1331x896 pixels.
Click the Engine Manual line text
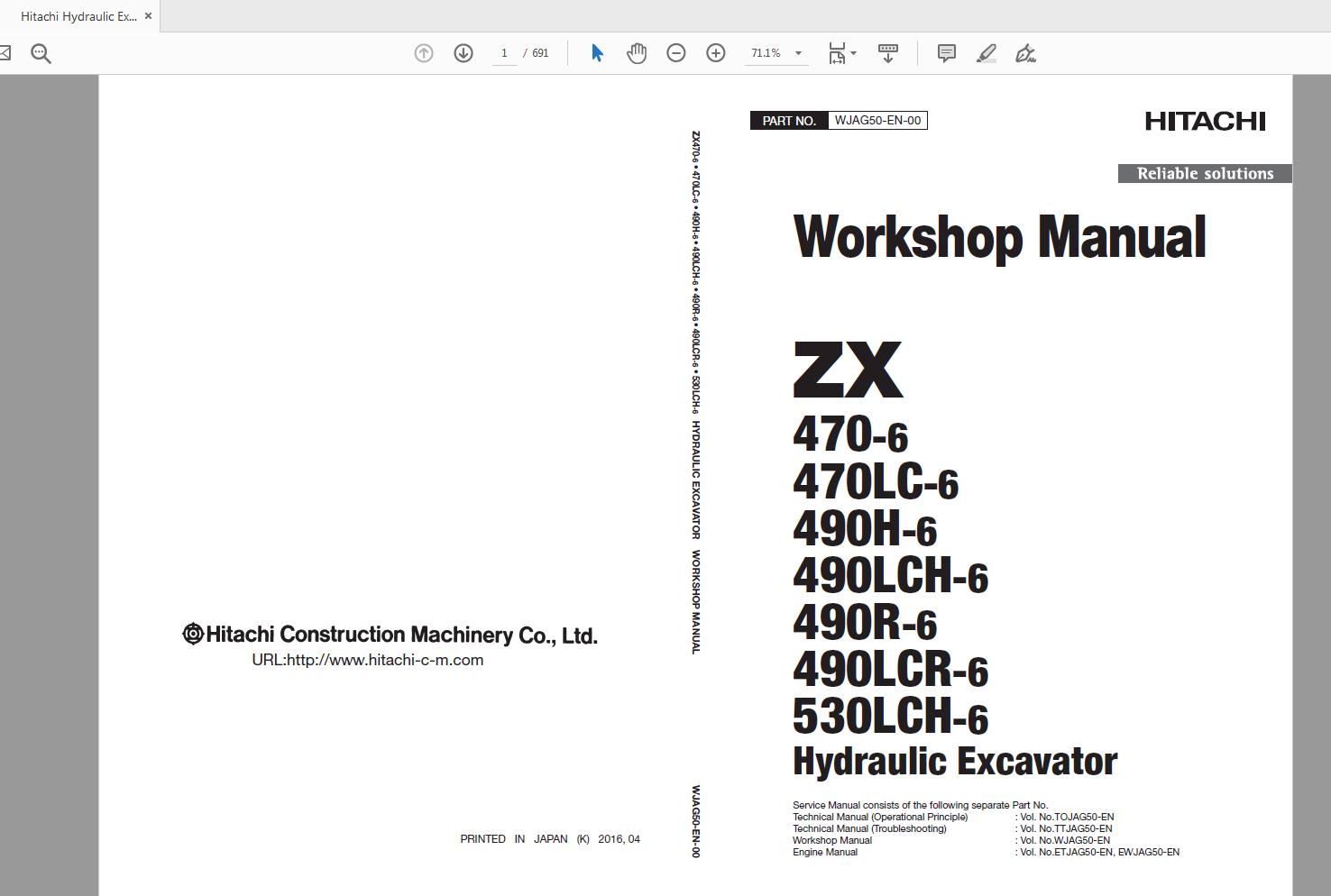[x=986, y=853]
